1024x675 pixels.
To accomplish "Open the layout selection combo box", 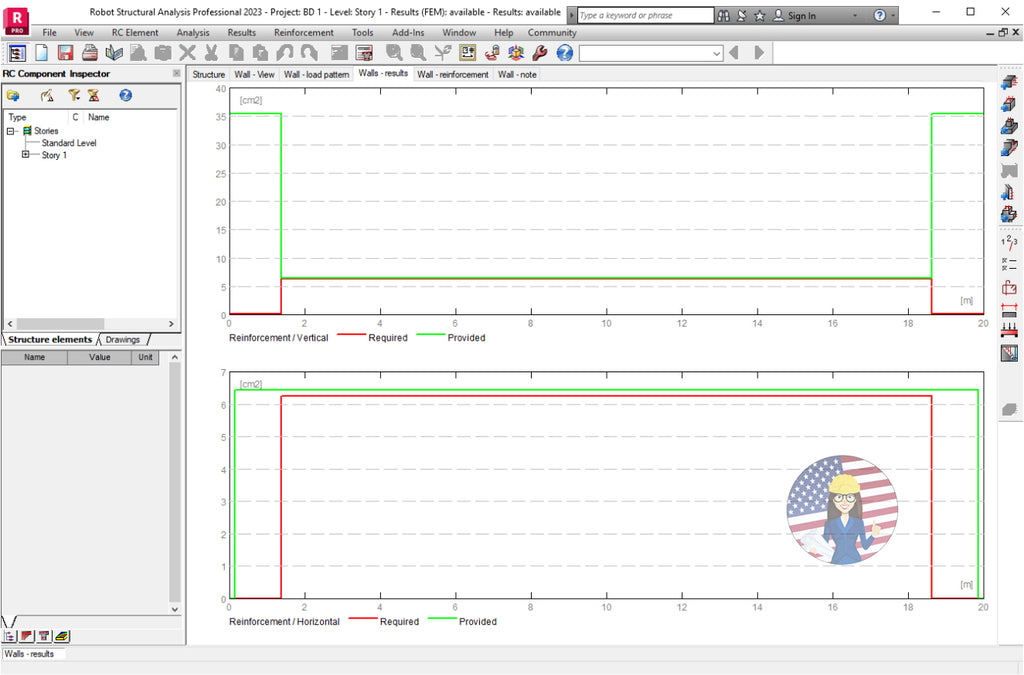I will click(x=714, y=53).
